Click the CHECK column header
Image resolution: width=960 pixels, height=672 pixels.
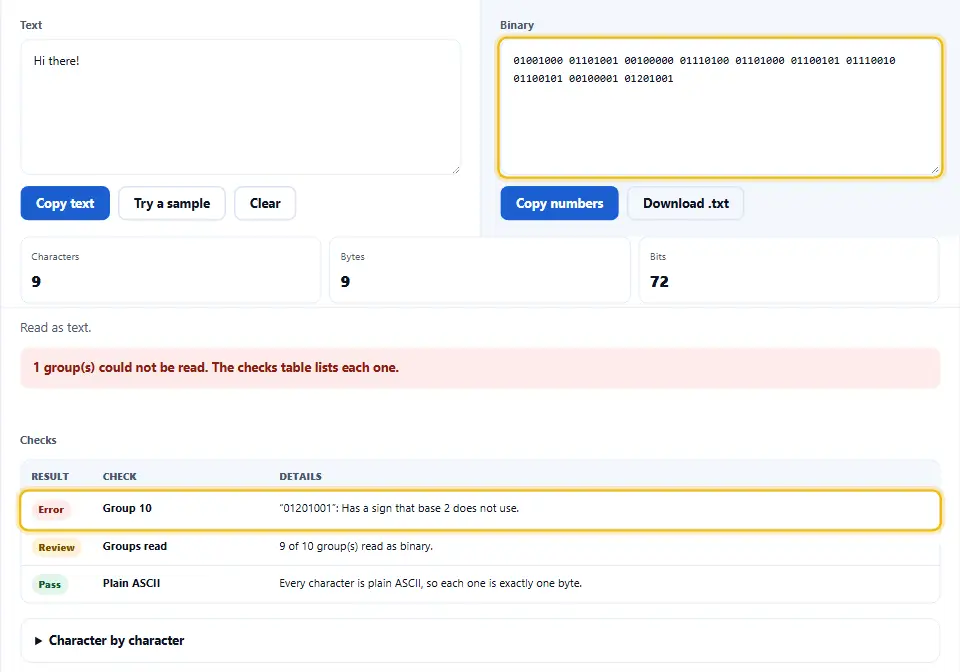tap(119, 476)
